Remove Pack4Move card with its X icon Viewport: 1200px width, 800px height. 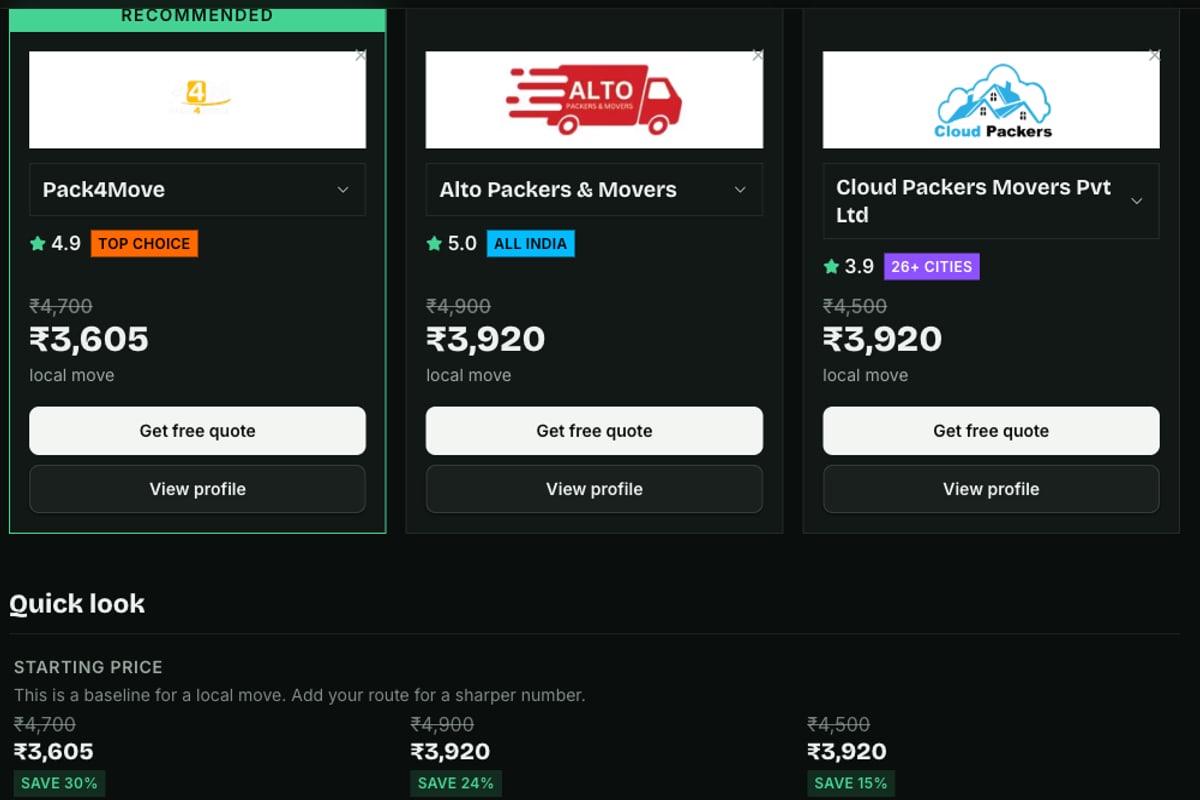click(x=360, y=55)
